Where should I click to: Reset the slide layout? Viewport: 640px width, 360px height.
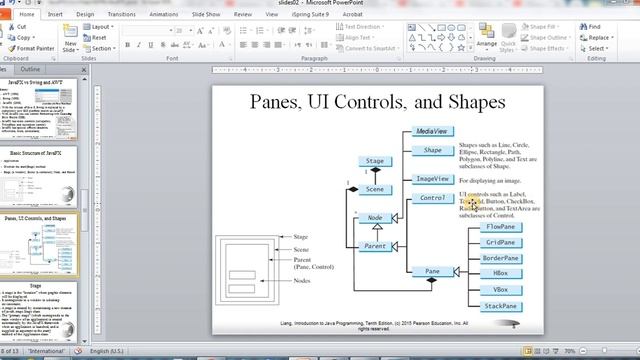tap(95, 38)
